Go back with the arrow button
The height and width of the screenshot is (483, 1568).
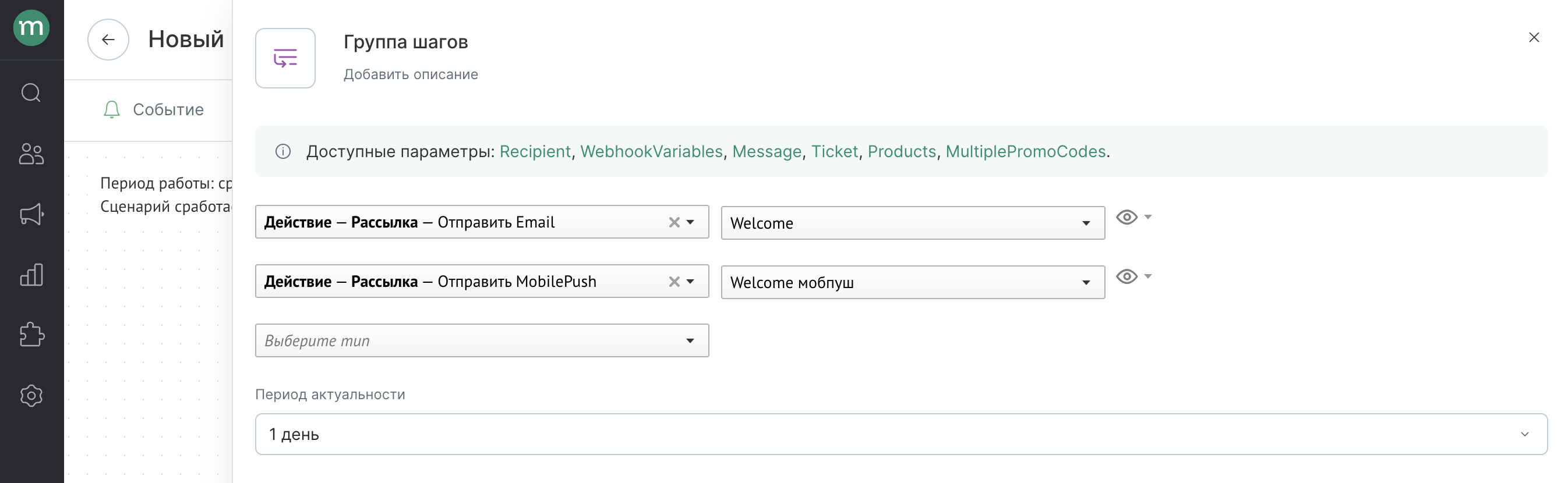coord(108,40)
